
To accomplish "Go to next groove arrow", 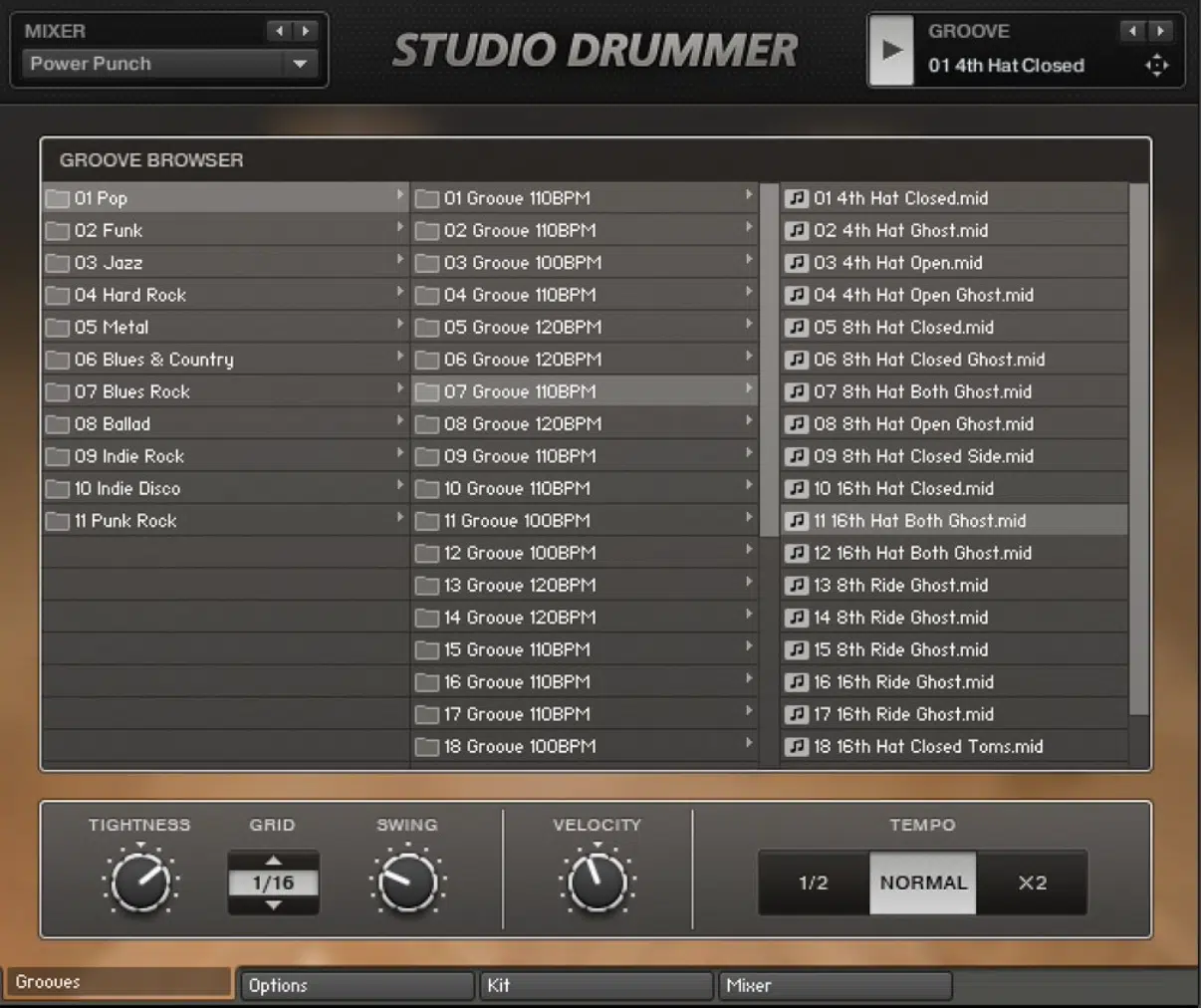I will point(1159,31).
